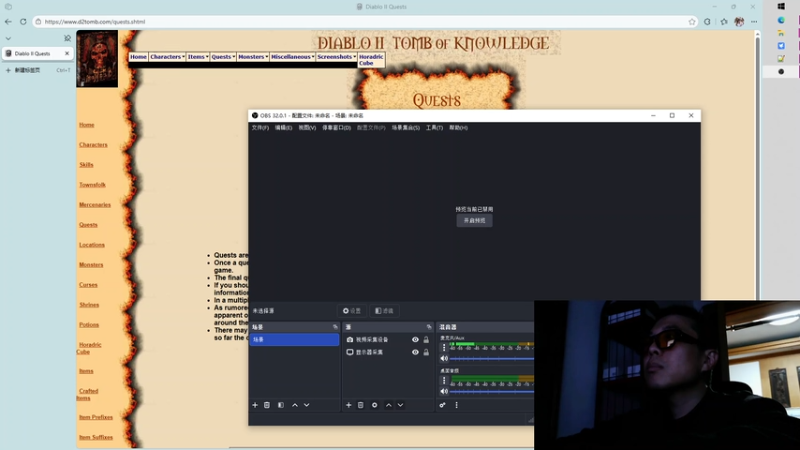800x450 pixels.
Task: Click the camera icon of video capture device source
Action: click(350, 339)
